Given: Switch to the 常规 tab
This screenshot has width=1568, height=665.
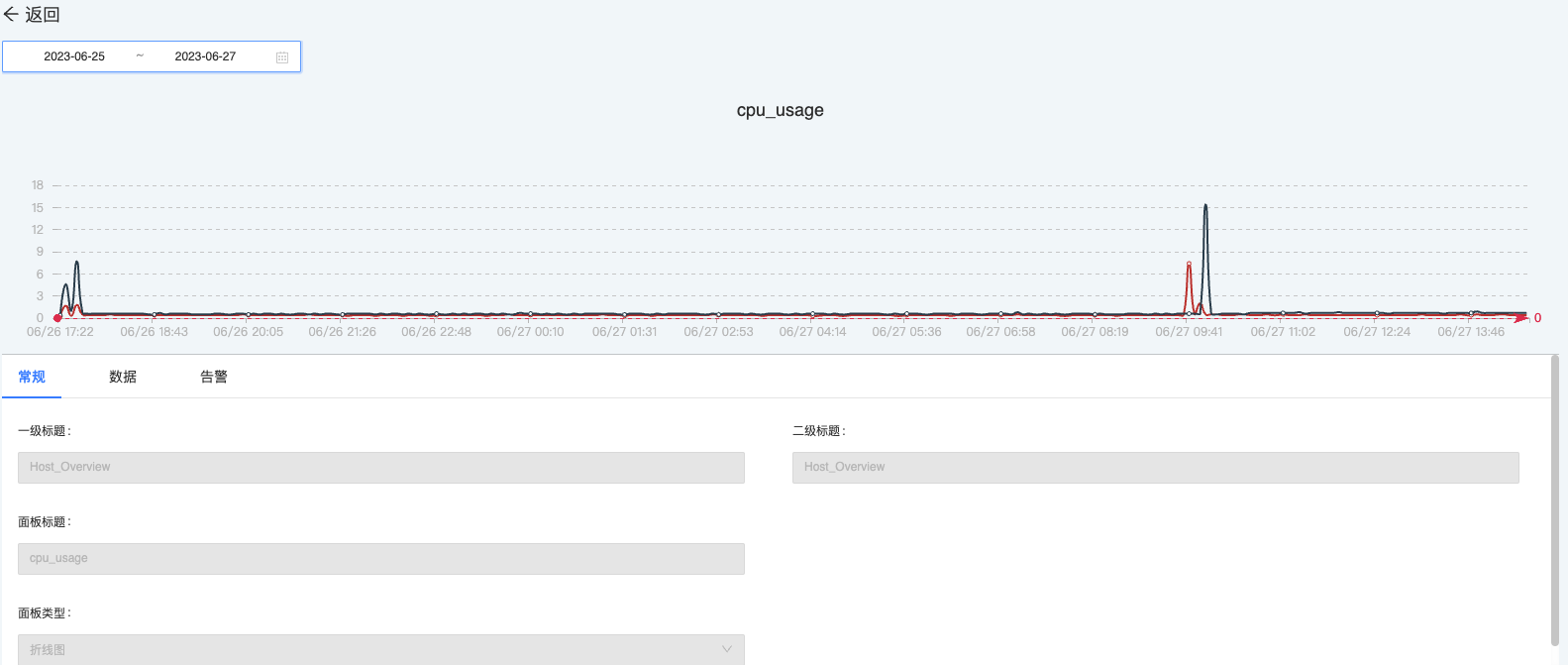Looking at the screenshot, I should [32, 377].
